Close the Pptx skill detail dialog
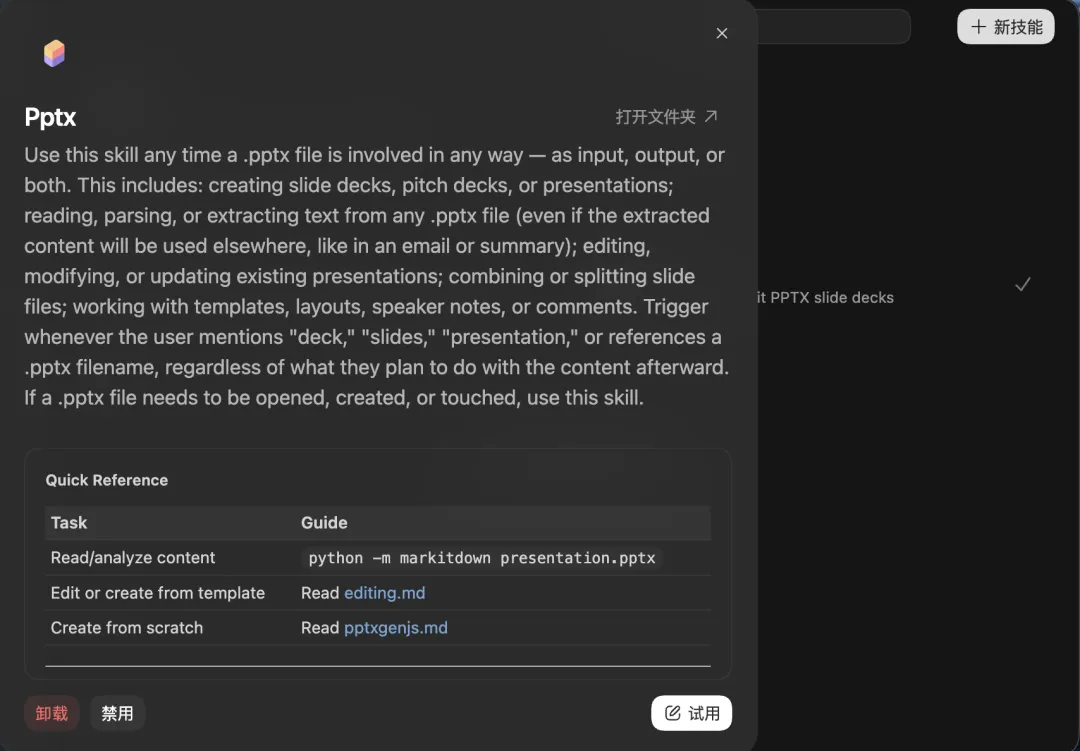 [722, 34]
